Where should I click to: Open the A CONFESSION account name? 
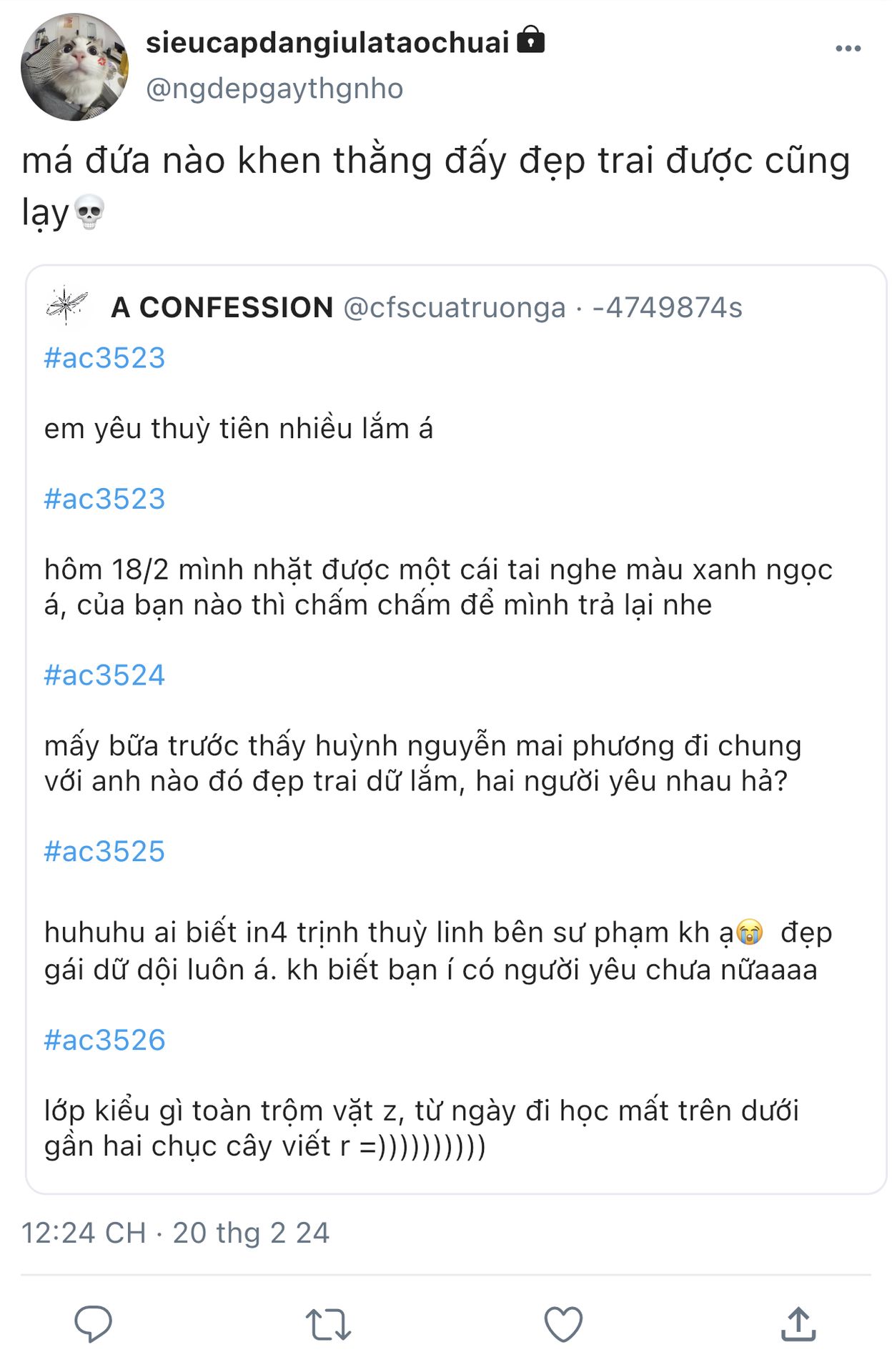[x=222, y=307]
